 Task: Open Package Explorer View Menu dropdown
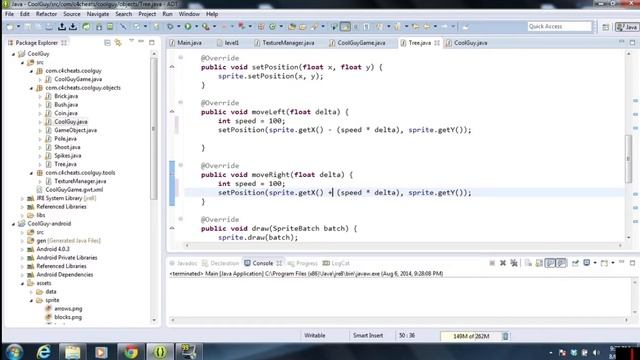131,41
